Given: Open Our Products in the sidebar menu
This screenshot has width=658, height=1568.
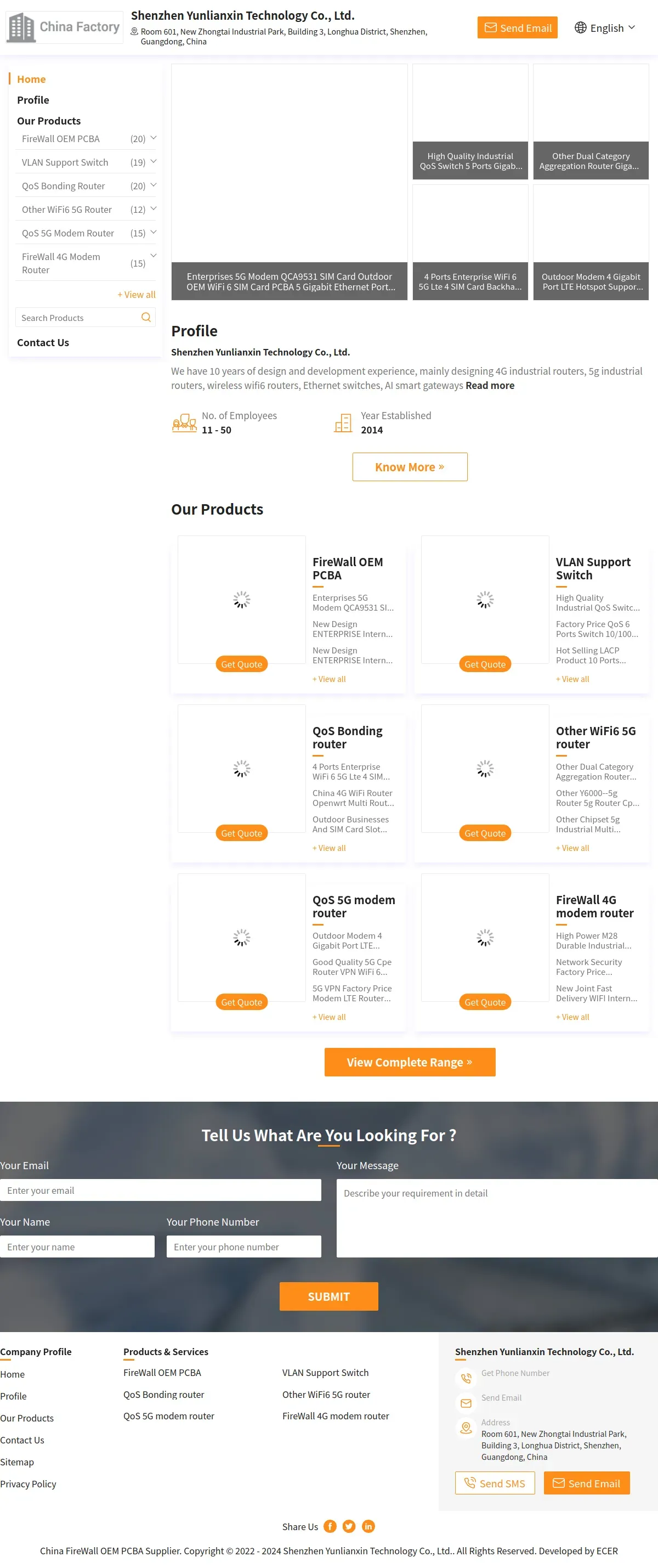Looking at the screenshot, I should (49, 121).
